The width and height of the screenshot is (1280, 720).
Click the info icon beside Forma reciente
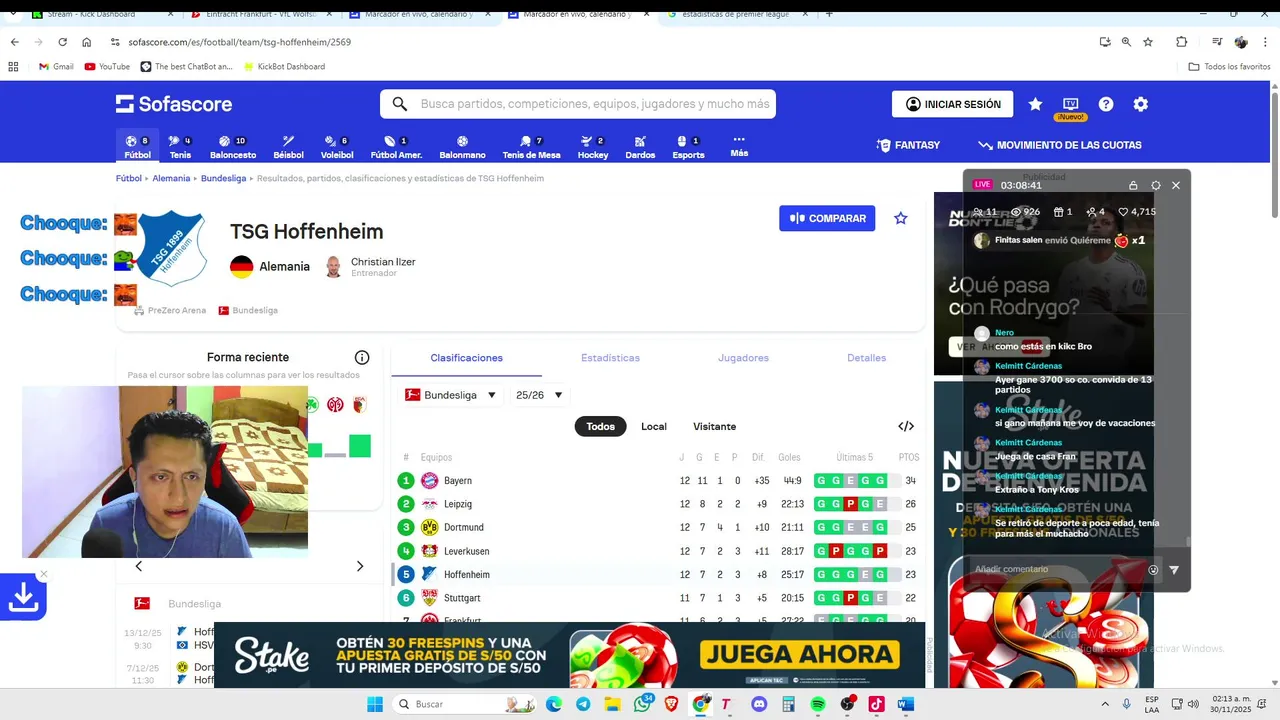click(x=362, y=358)
